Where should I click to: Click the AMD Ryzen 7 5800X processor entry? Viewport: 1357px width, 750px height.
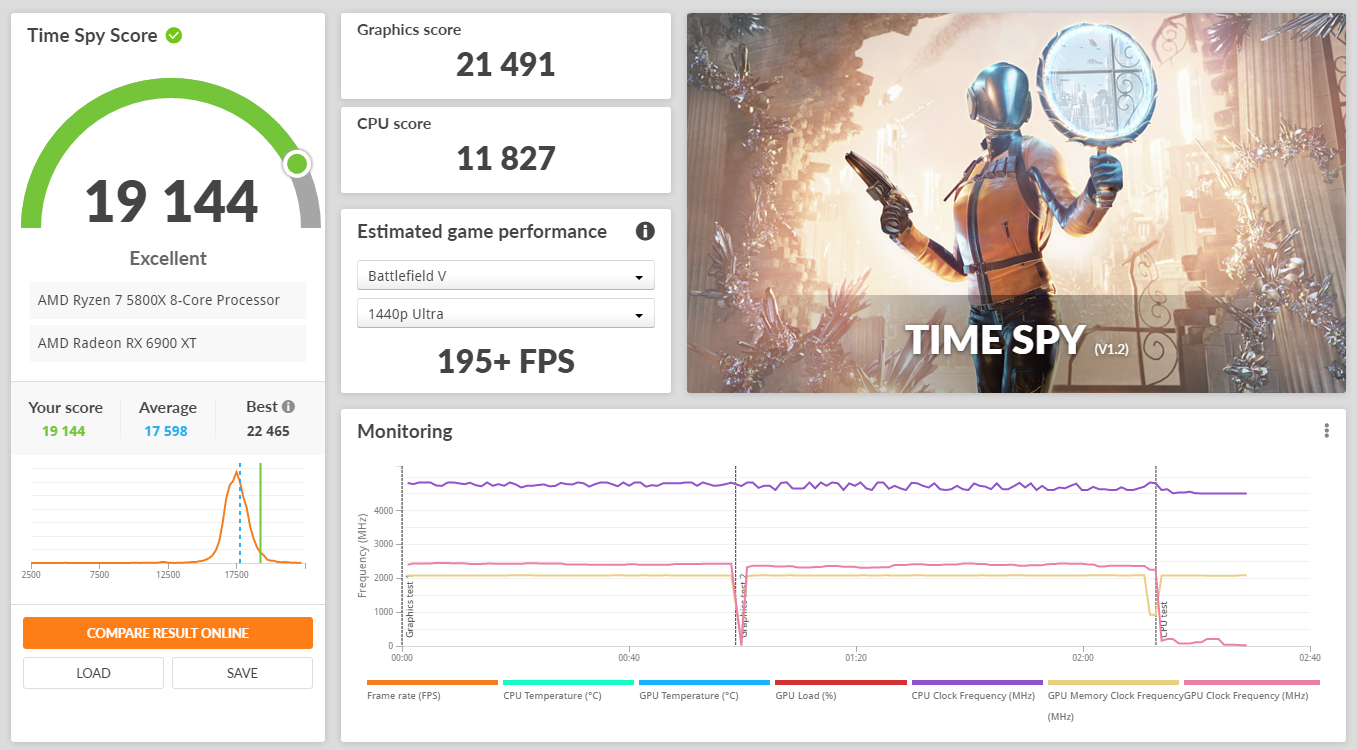pyautogui.click(x=168, y=300)
